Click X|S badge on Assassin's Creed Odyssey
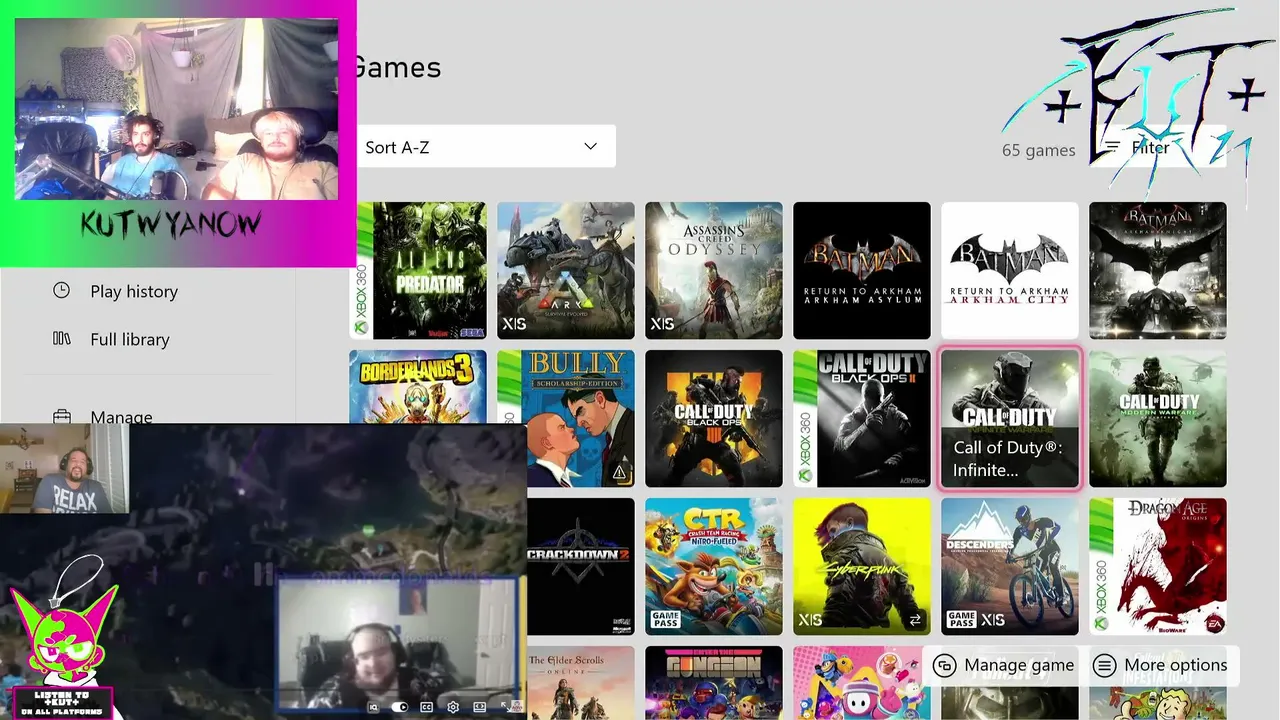Viewport: 1280px width, 720px height. (x=662, y=324)
